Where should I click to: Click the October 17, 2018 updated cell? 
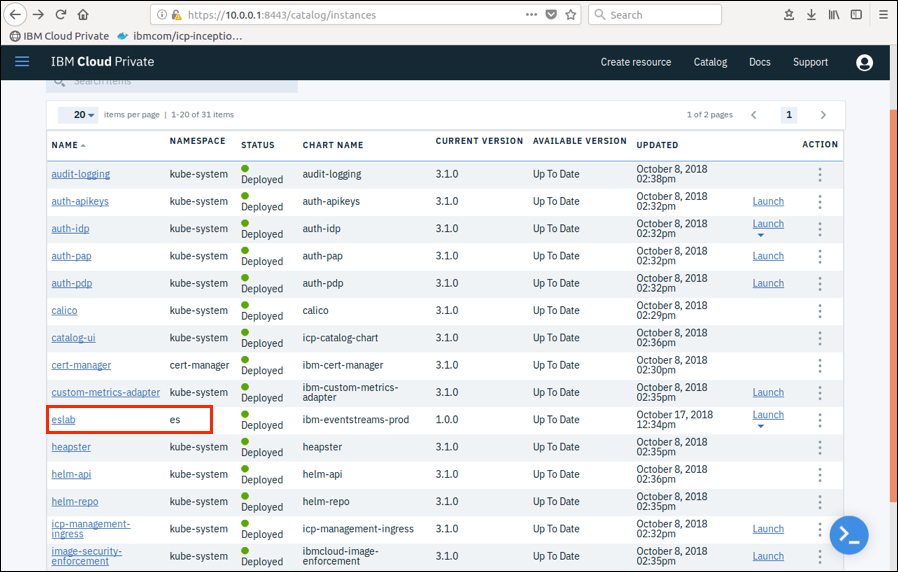(675, 420)
